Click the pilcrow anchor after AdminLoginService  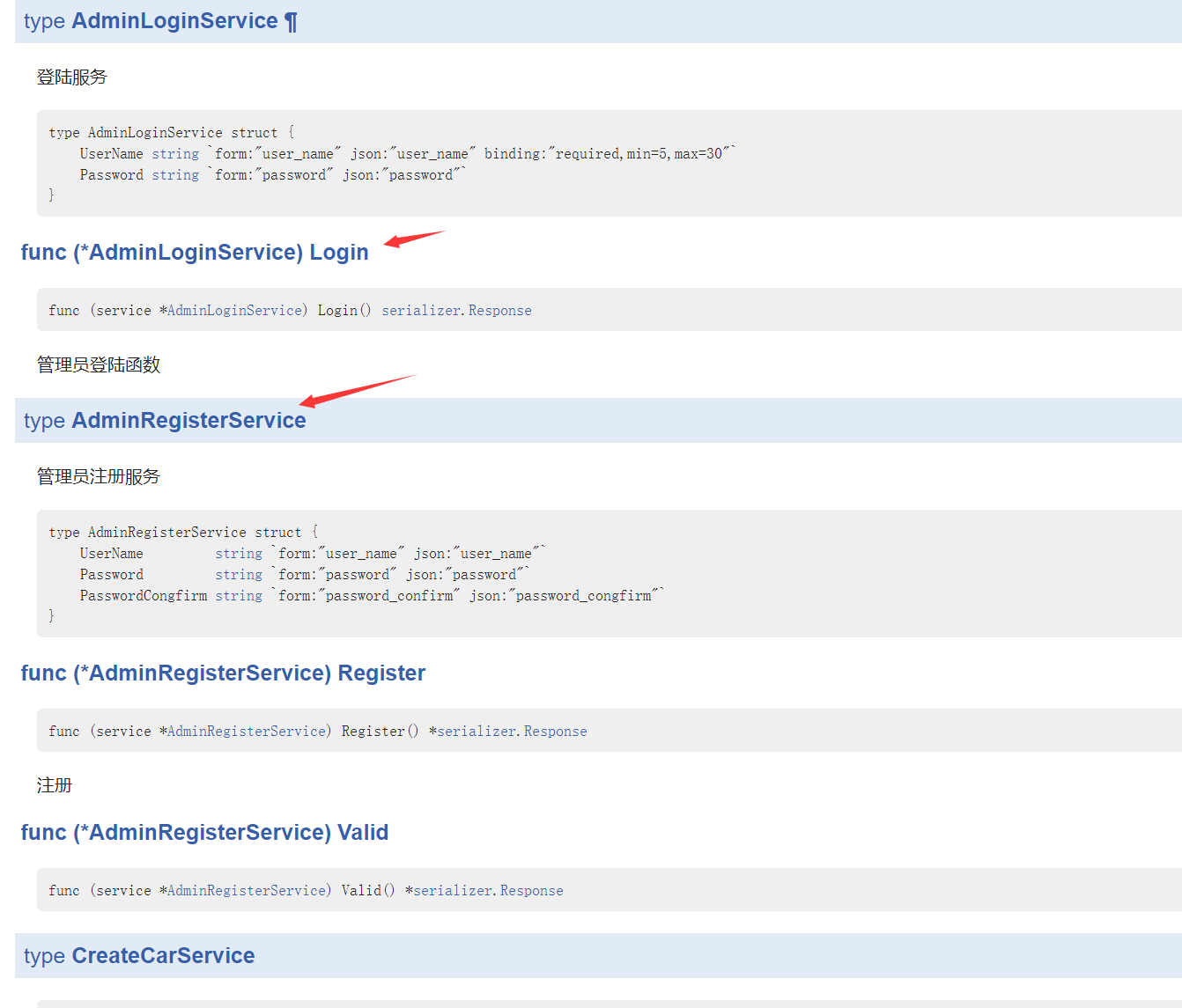(x=292, y=22)
